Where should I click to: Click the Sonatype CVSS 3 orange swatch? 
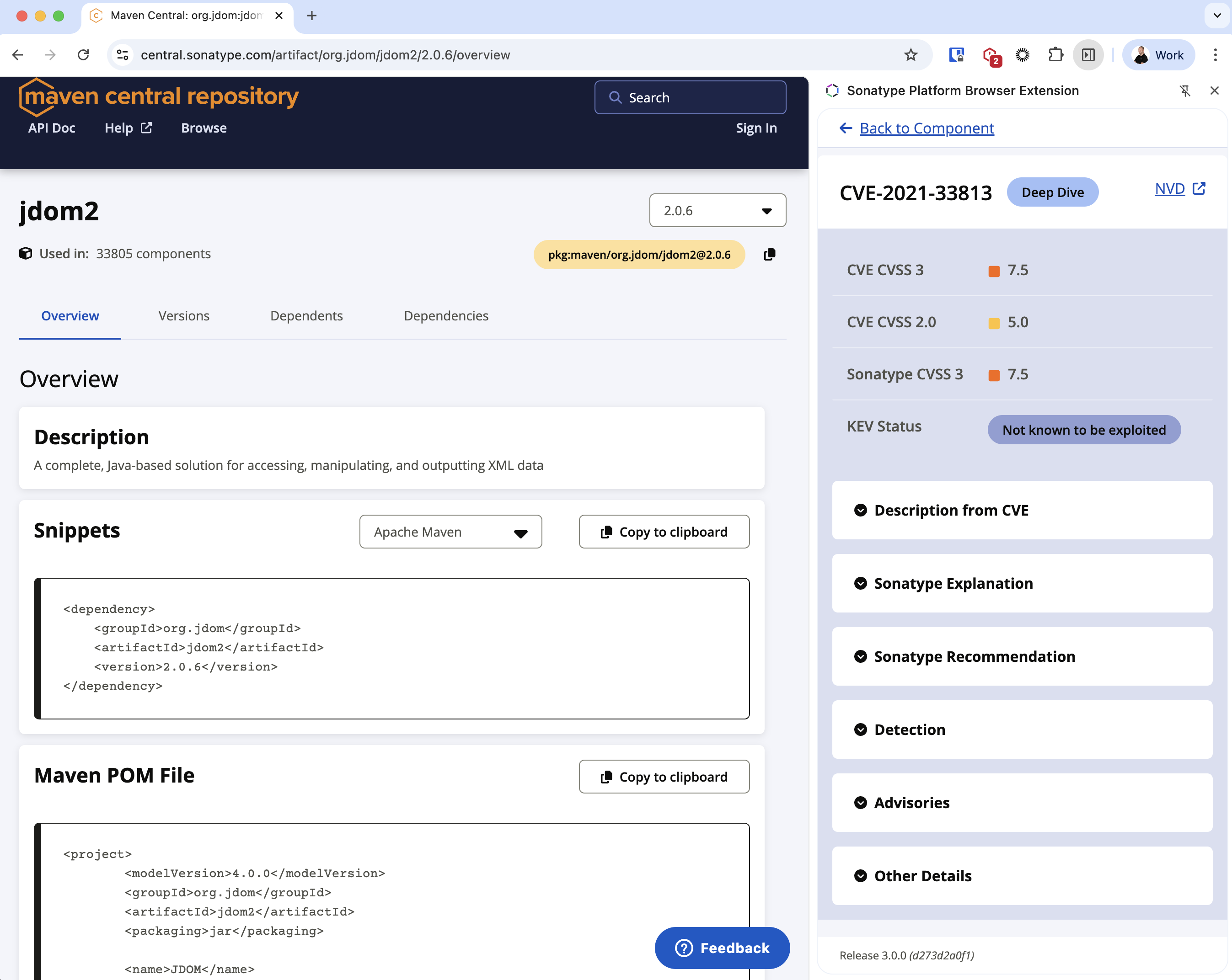click(x=994, y=375)
